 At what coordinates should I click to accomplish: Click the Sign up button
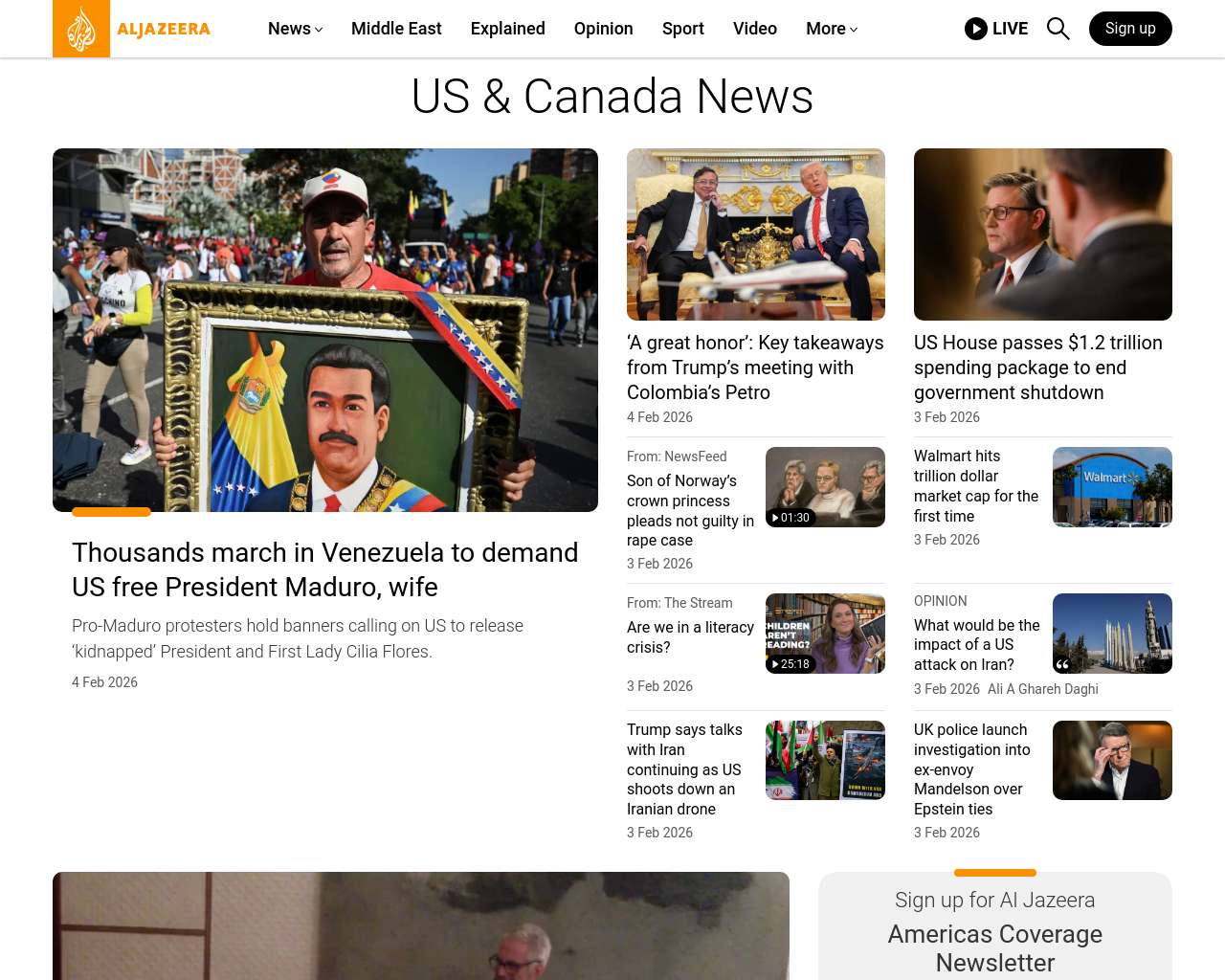tap(1129, 29)
